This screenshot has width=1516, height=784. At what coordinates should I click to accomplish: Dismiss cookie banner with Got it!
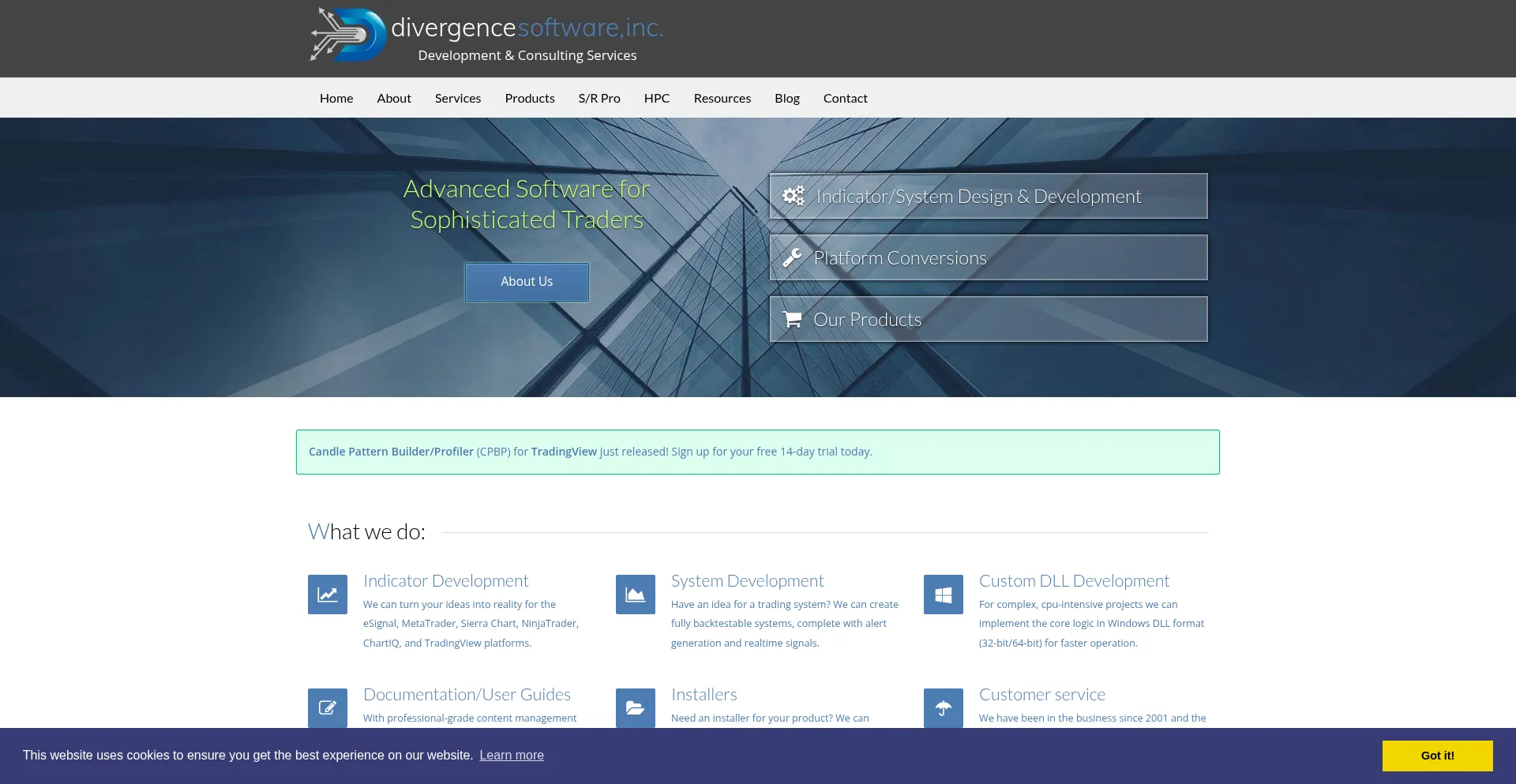1437,756
